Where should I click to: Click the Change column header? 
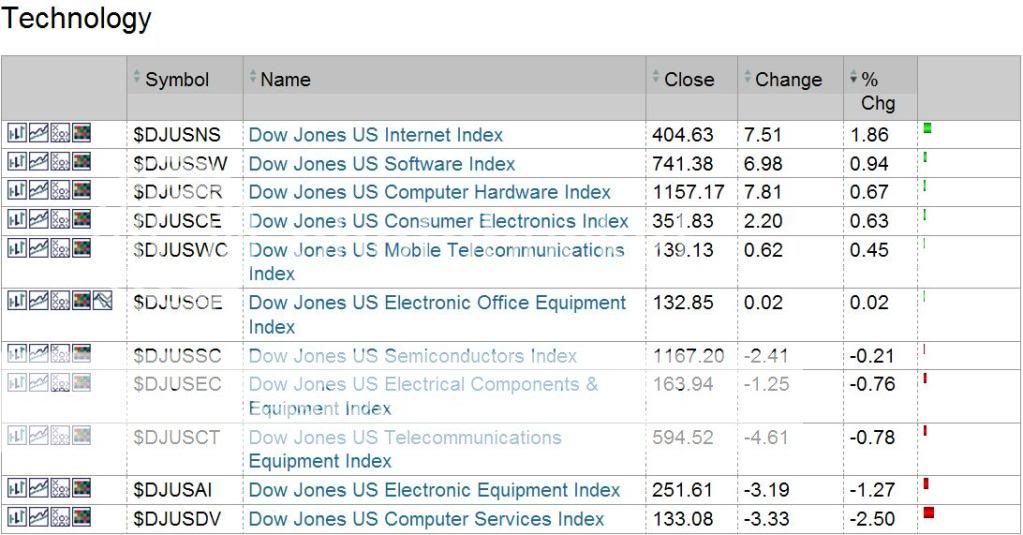788,79
